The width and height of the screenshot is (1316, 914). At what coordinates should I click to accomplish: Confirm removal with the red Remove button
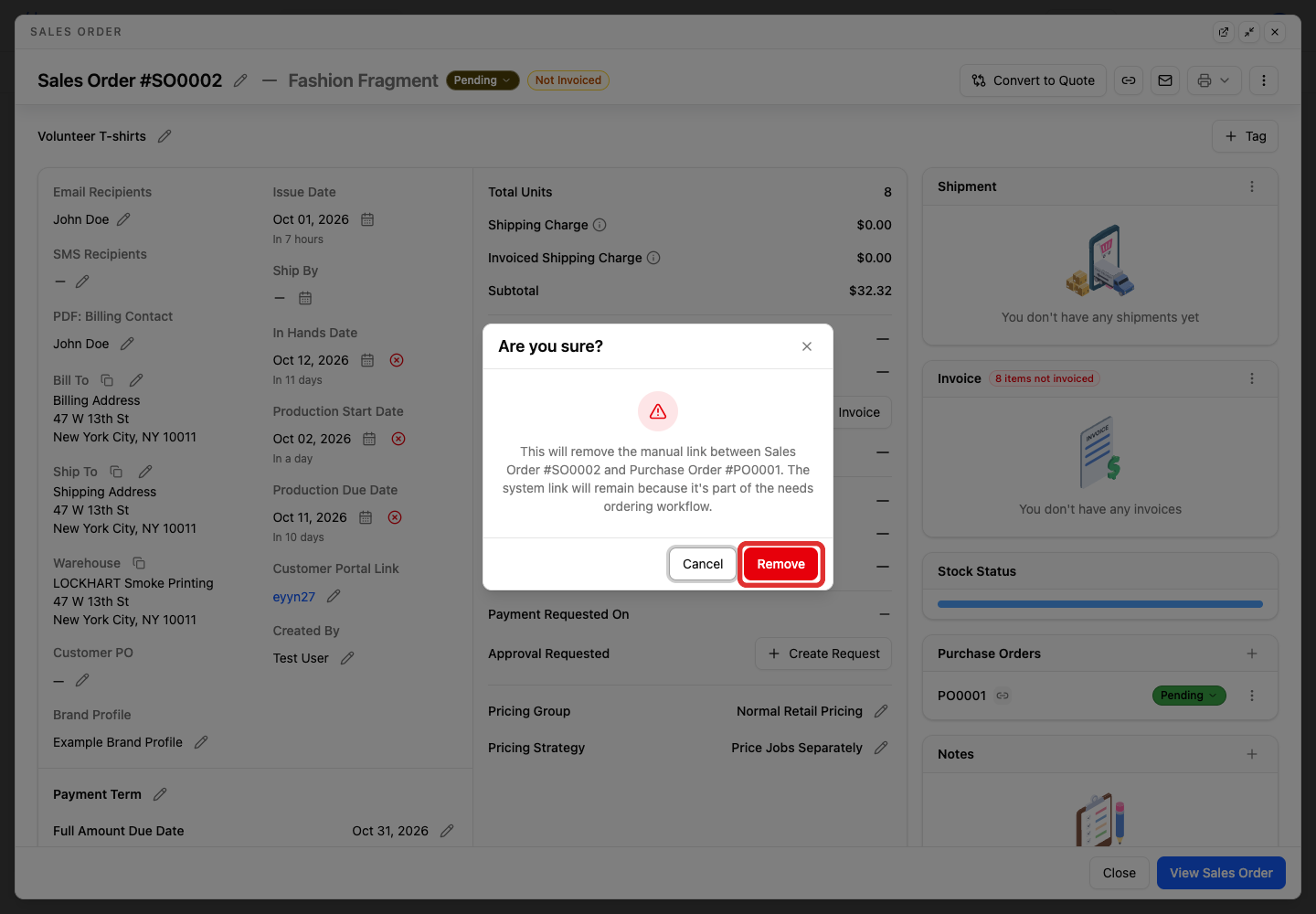(780, 564)
